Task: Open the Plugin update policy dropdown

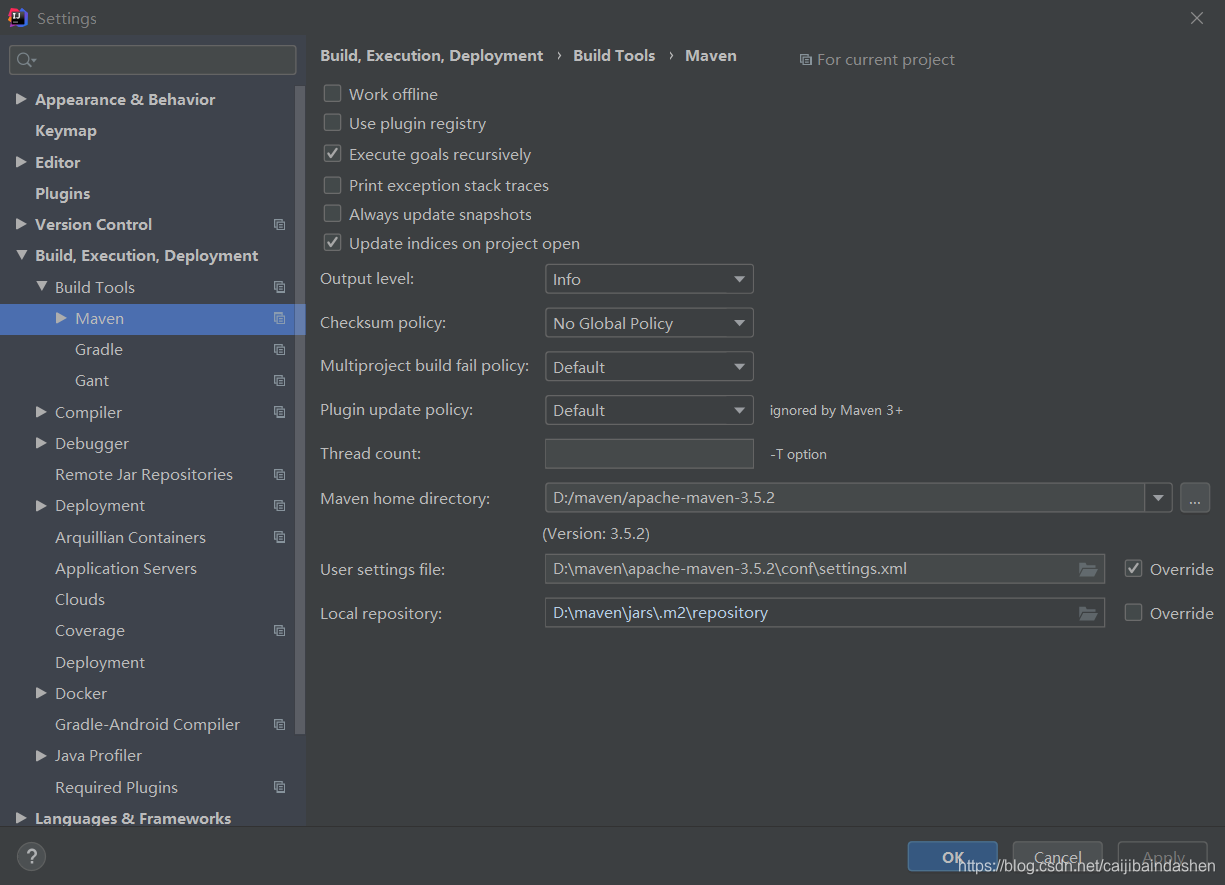Action: [649, 410]
